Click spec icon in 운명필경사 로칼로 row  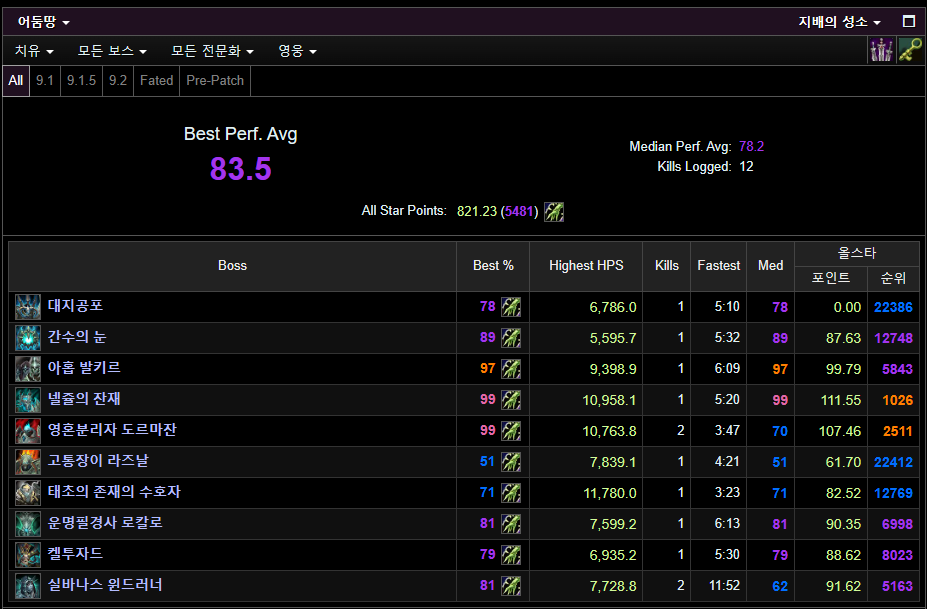click(x=511, y=524)
